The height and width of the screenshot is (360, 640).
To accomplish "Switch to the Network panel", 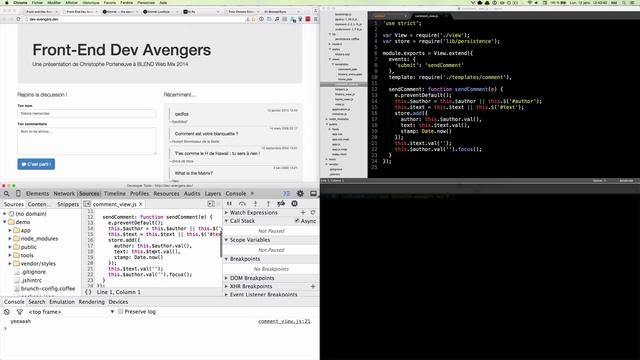I will (64, 193).
